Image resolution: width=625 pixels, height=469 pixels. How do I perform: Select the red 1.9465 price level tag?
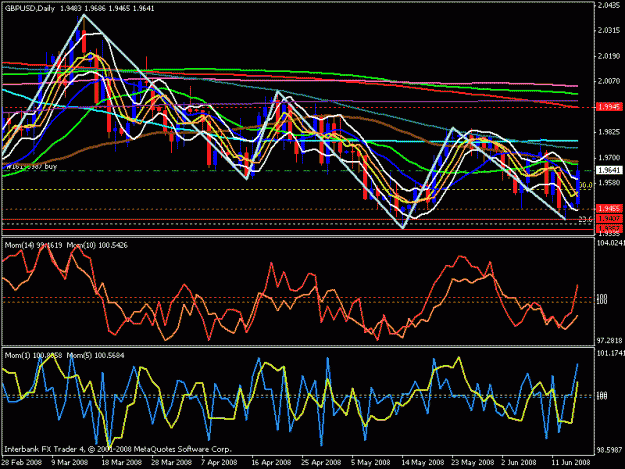[x=609, y=208]
